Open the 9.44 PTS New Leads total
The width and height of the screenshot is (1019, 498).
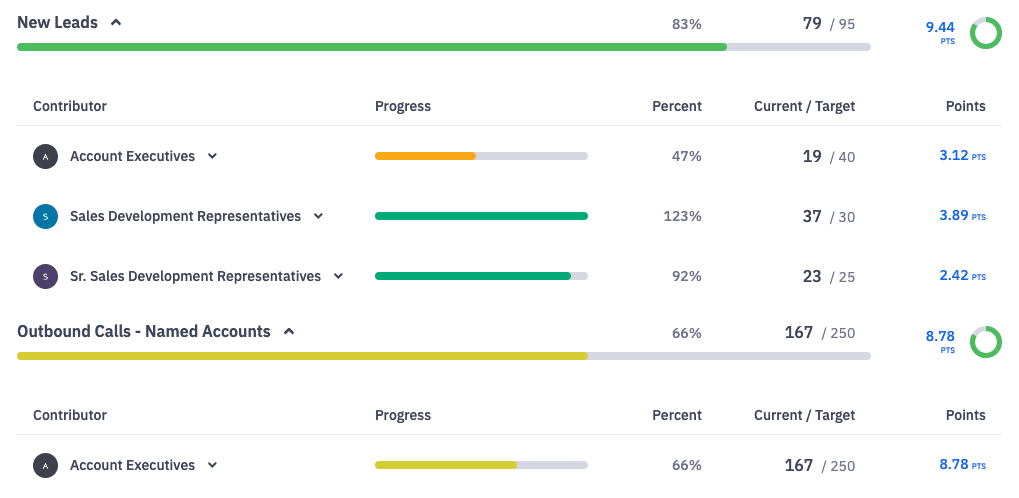point(940,30)
